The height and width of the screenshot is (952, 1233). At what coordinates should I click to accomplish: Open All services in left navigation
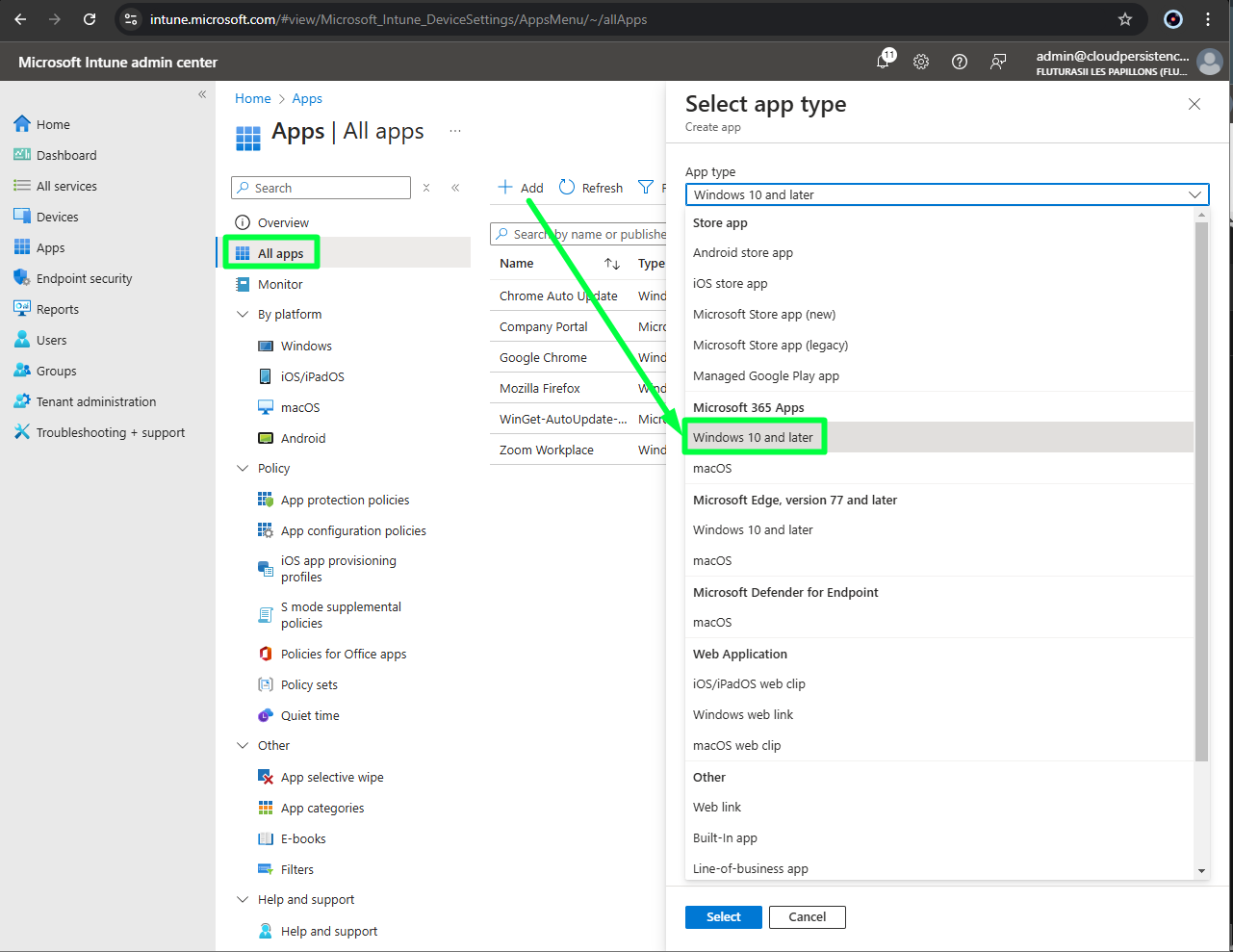coord(66,186)
